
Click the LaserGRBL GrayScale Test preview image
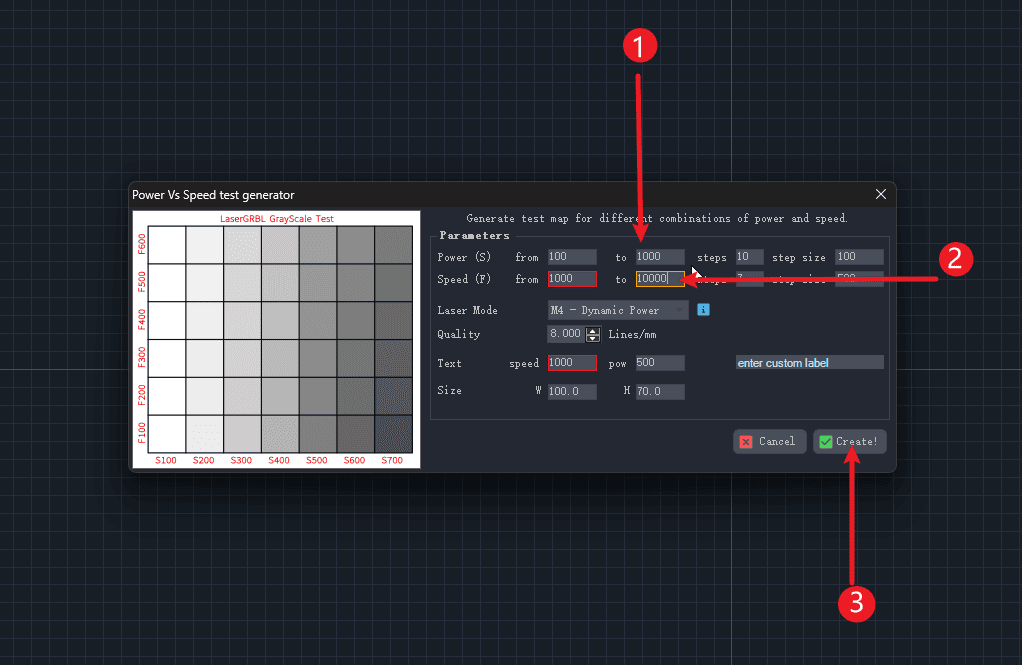tap(277, 338)
